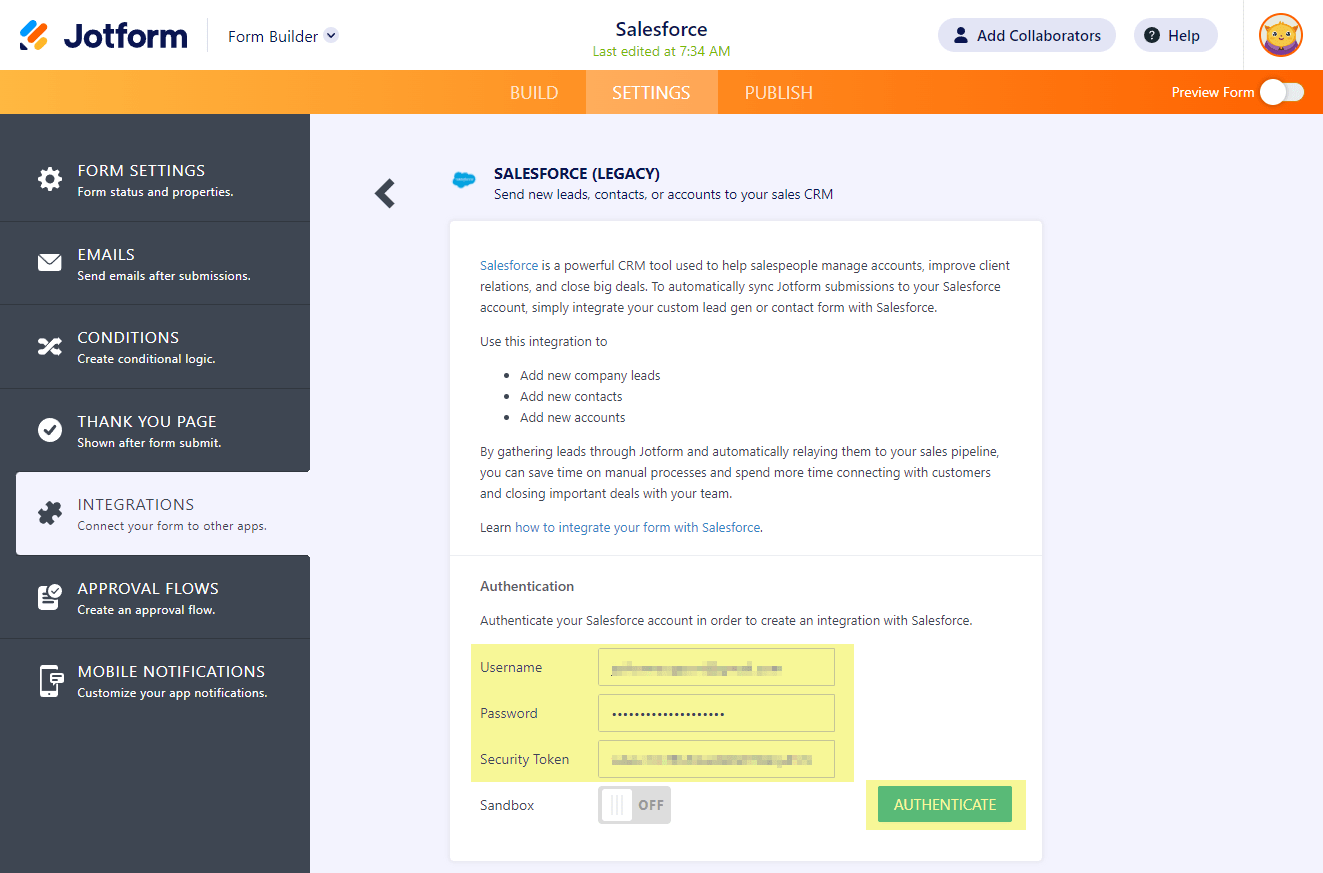Click the Conditions shuffle icon
This screenshot has width=1323, height=873.
(50, 346)
